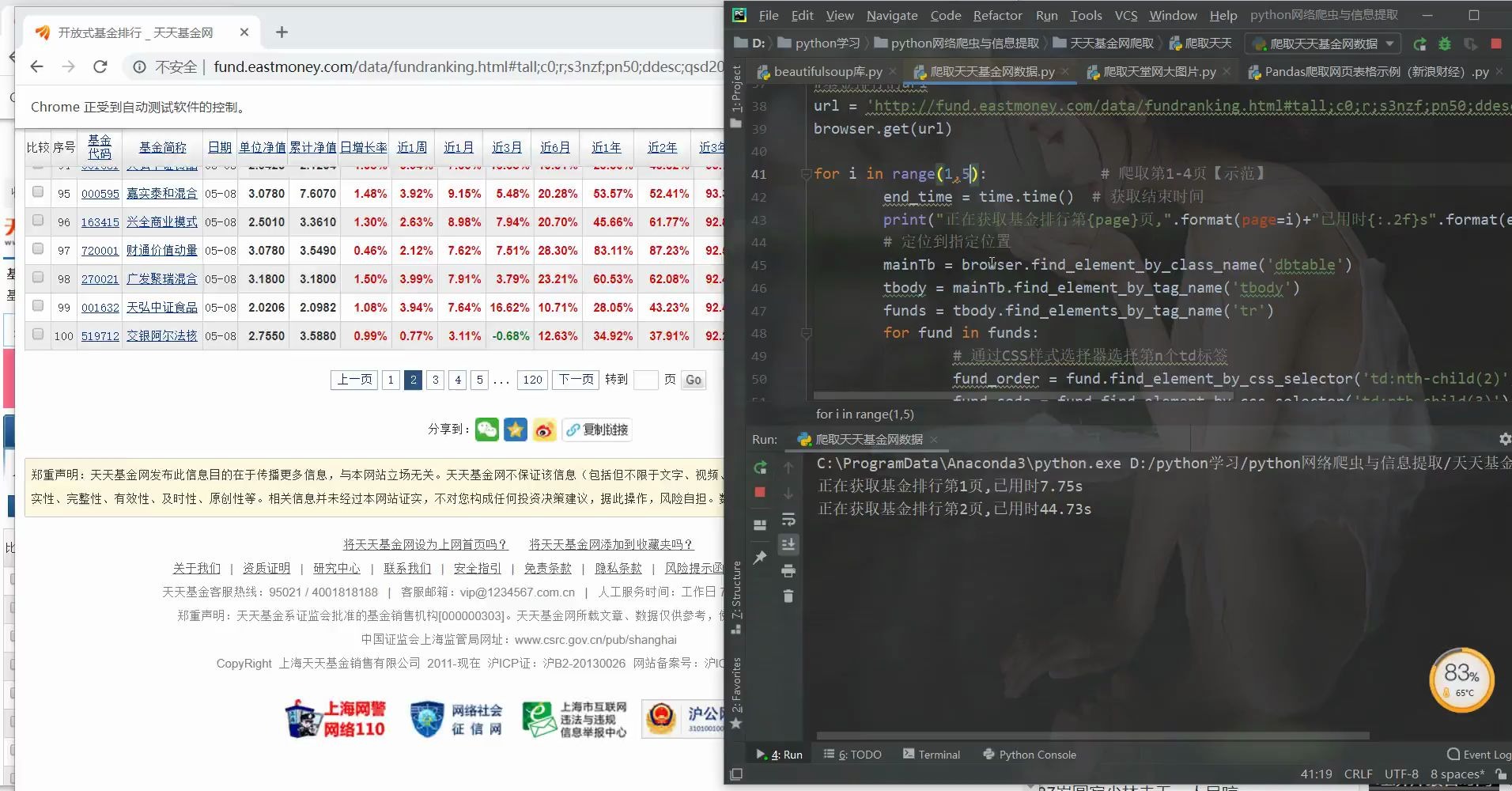Screen dimensions: 1512x791
Task: Go back in Chrome
Action: pos(36,66)
